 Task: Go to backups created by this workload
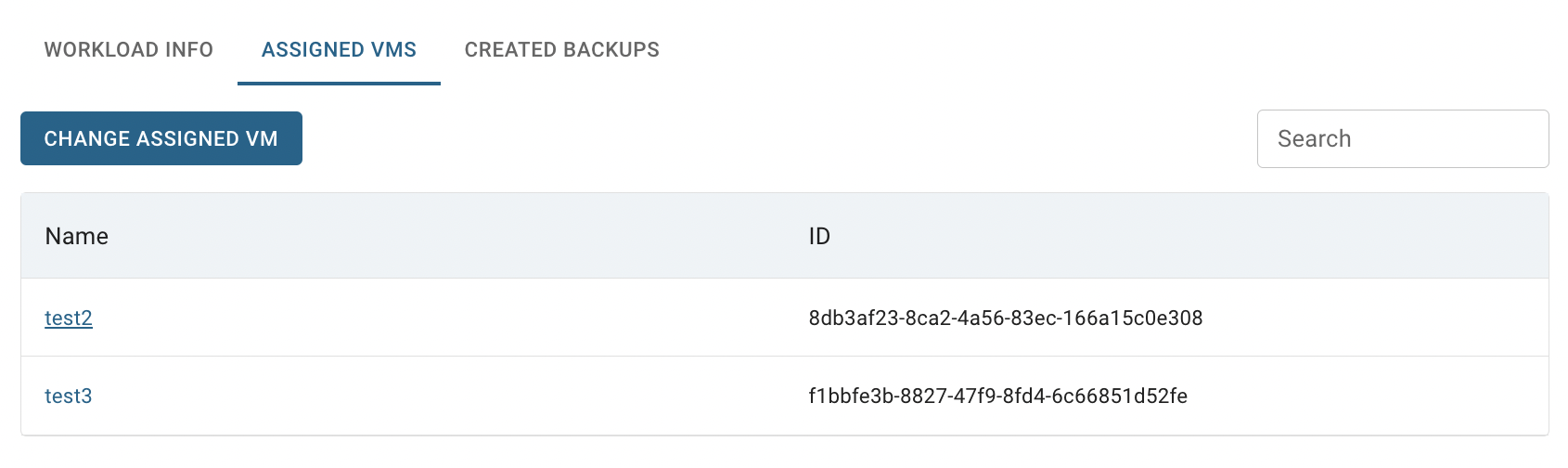[562, 50]
